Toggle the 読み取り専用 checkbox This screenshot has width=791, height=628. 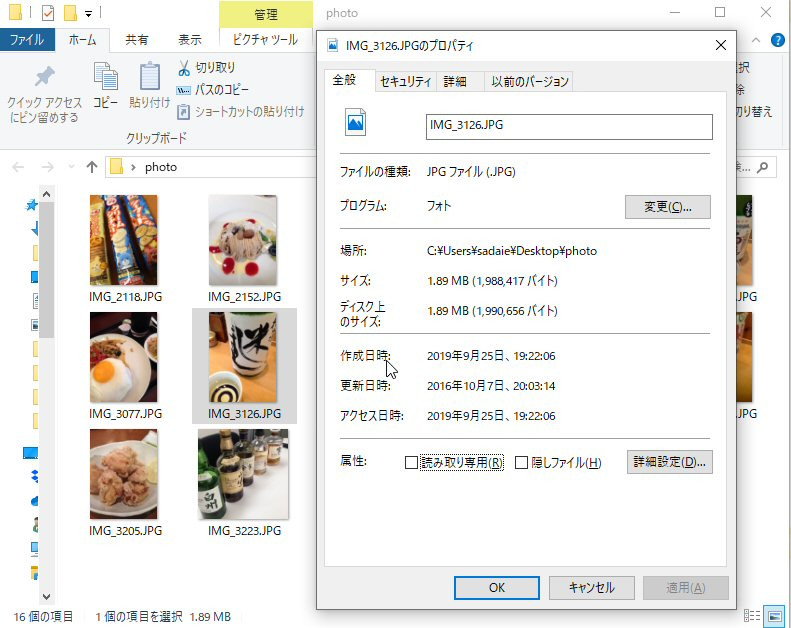tap(412, 463)
